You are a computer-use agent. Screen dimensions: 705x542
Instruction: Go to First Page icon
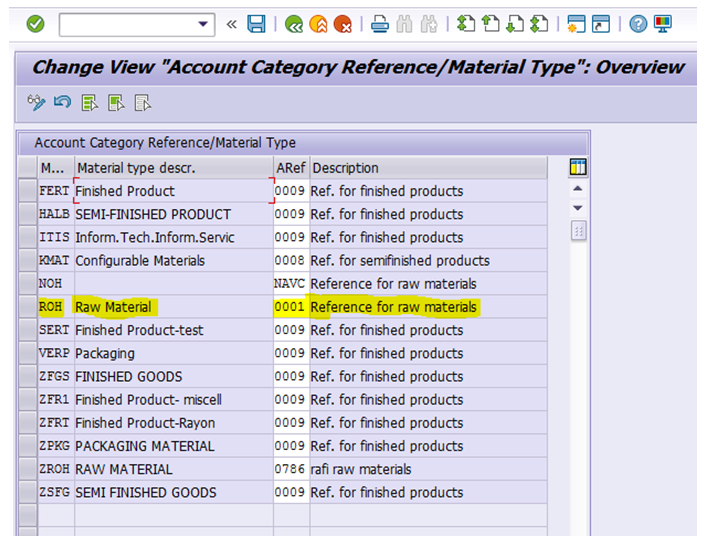tap(466, 23)
